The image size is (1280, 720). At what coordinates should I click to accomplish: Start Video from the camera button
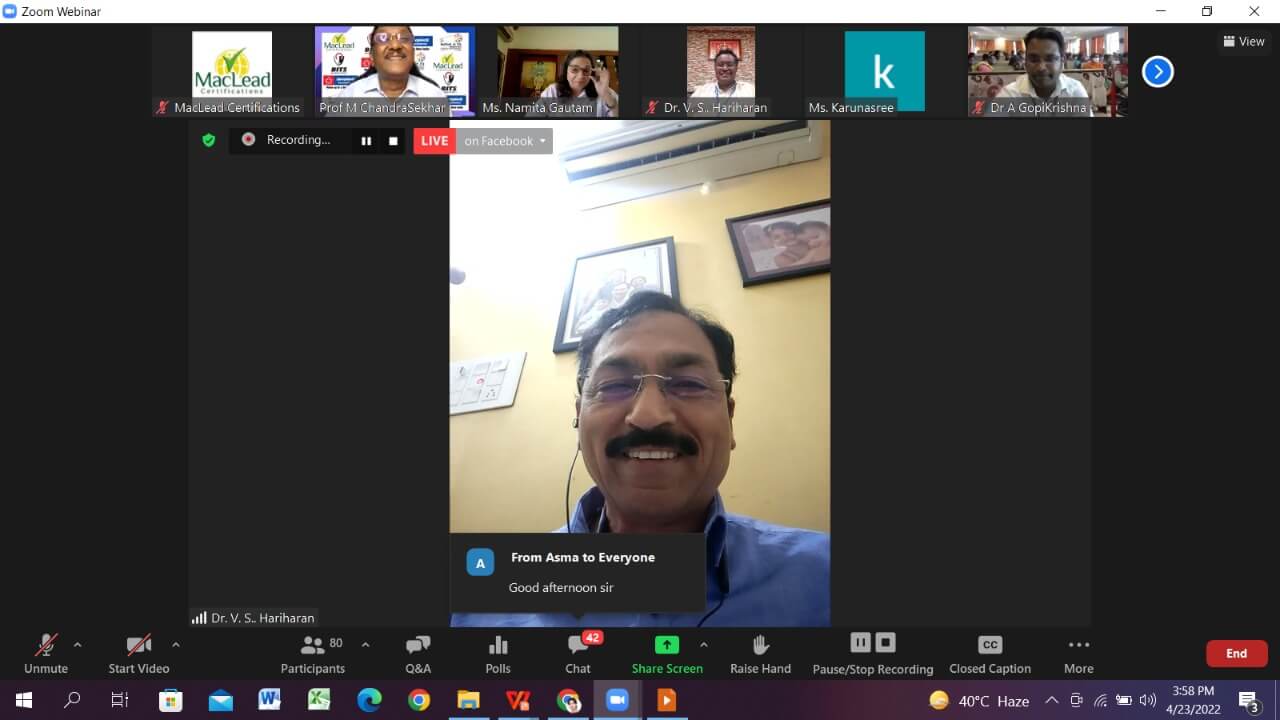point(138,654)
